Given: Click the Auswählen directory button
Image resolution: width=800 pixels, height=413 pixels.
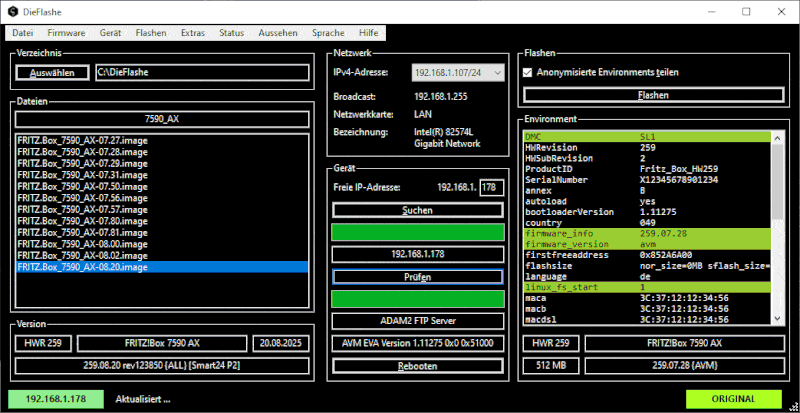Looking at the screenshot, I should click(52, 73).
